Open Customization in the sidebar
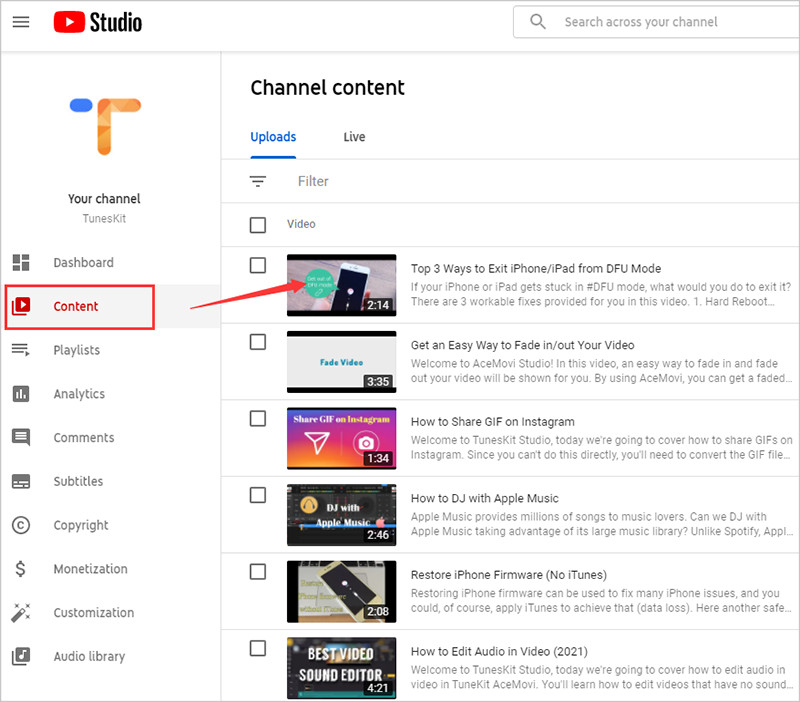Image resolution: width=800 pixels, height=702 pixels. pyautogui.click(x=94, y=613)
